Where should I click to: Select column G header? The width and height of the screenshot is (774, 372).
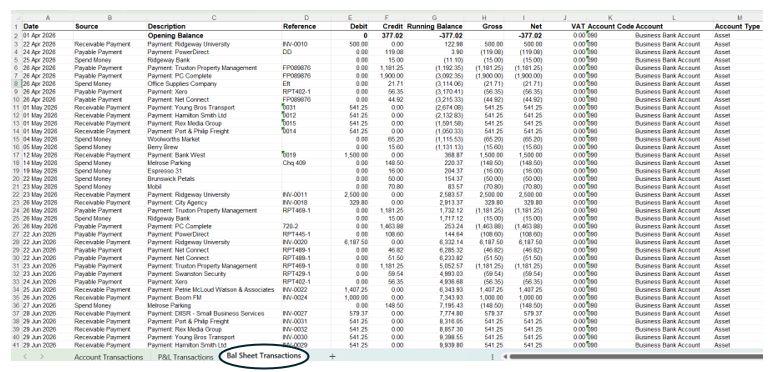(x=434, y=18)
